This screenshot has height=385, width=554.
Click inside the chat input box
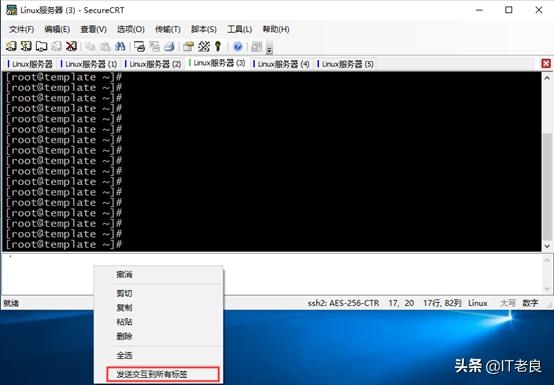point(272,274)
